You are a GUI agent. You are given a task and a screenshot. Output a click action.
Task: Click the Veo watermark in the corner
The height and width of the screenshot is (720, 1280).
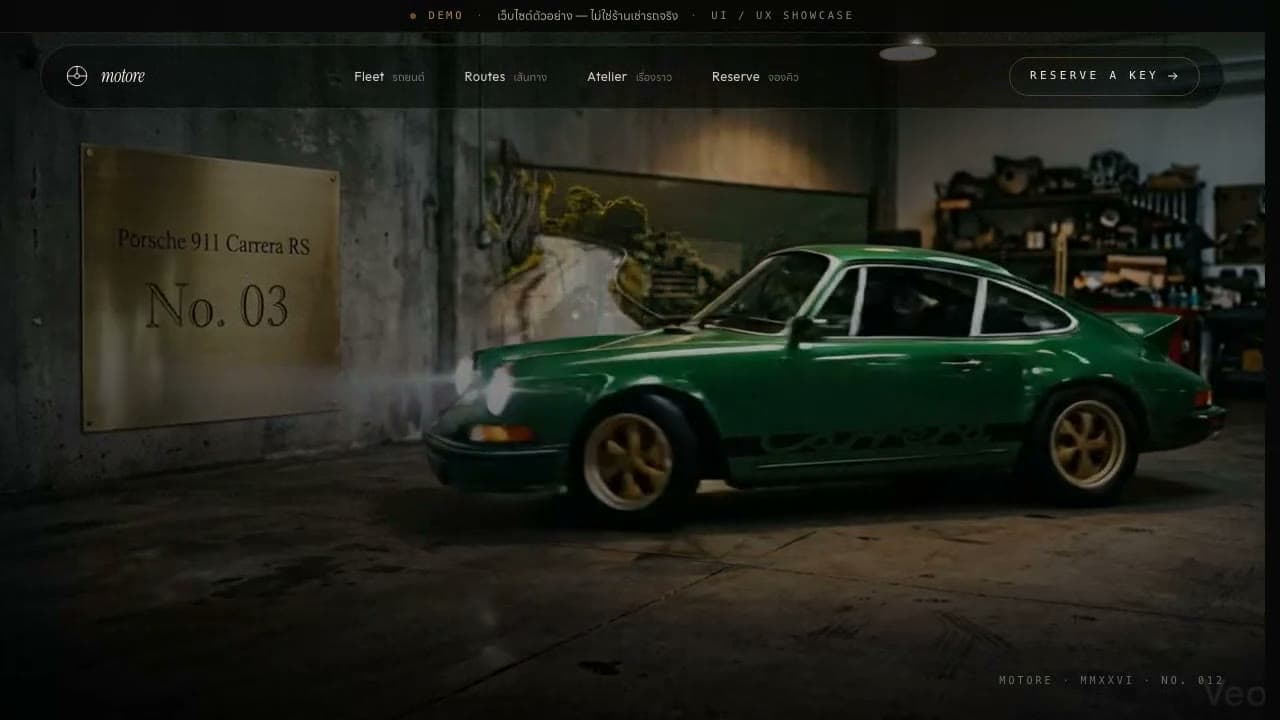point(1235,695)
